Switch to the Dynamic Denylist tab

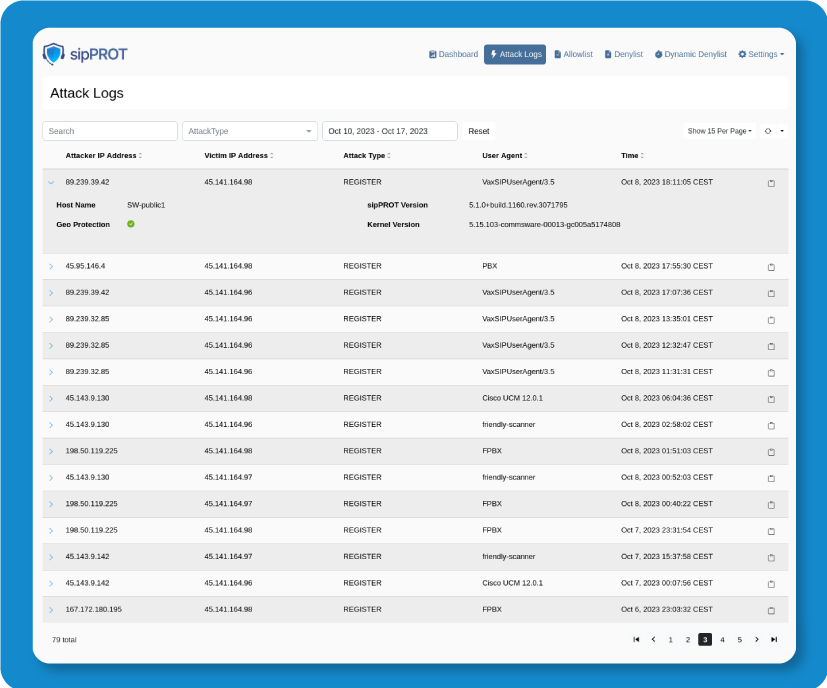[691, 54]
